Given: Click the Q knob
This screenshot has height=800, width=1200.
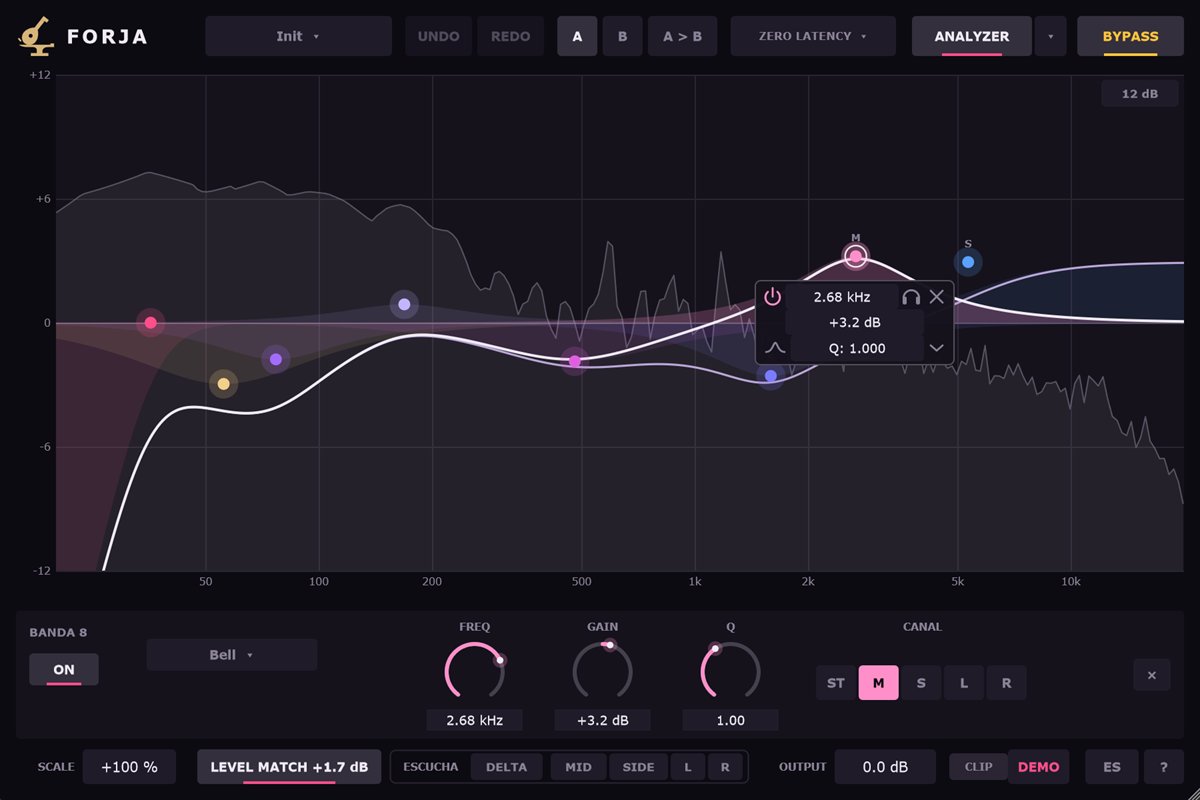Looking at the screenshot, I should (x=730, y=671).
